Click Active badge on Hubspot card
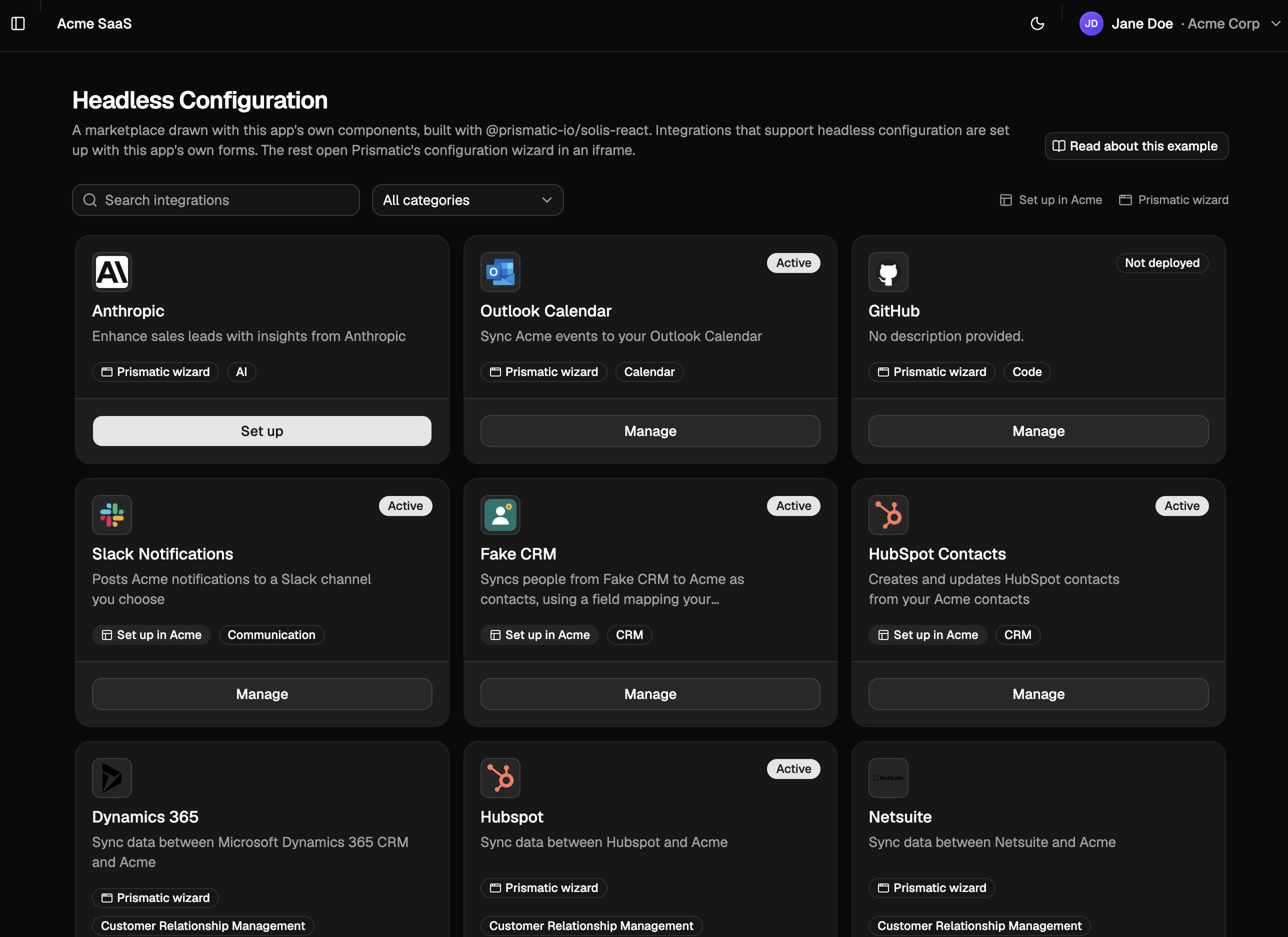The image size is (1288, 937). coord(793,769)
